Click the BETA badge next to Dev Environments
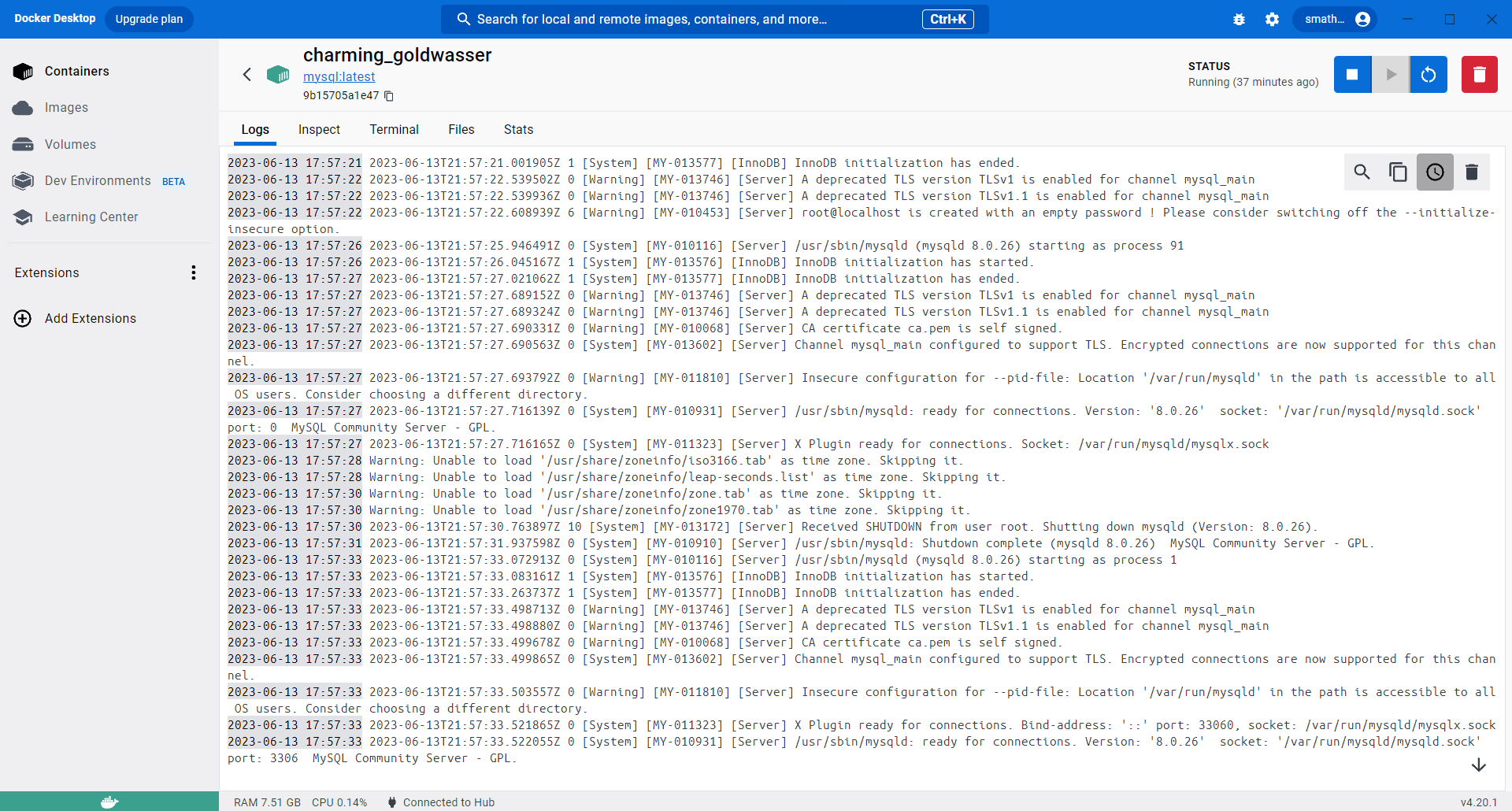Viewport: 1512px width, 811px height. pos(173,182)
